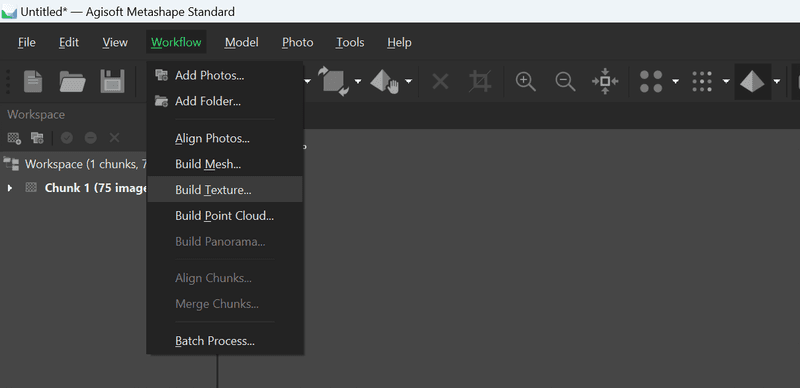This screenshot has width=800, height=388.
Task: Click Enable items checkmark icon in Workspace
Action: 67,138
